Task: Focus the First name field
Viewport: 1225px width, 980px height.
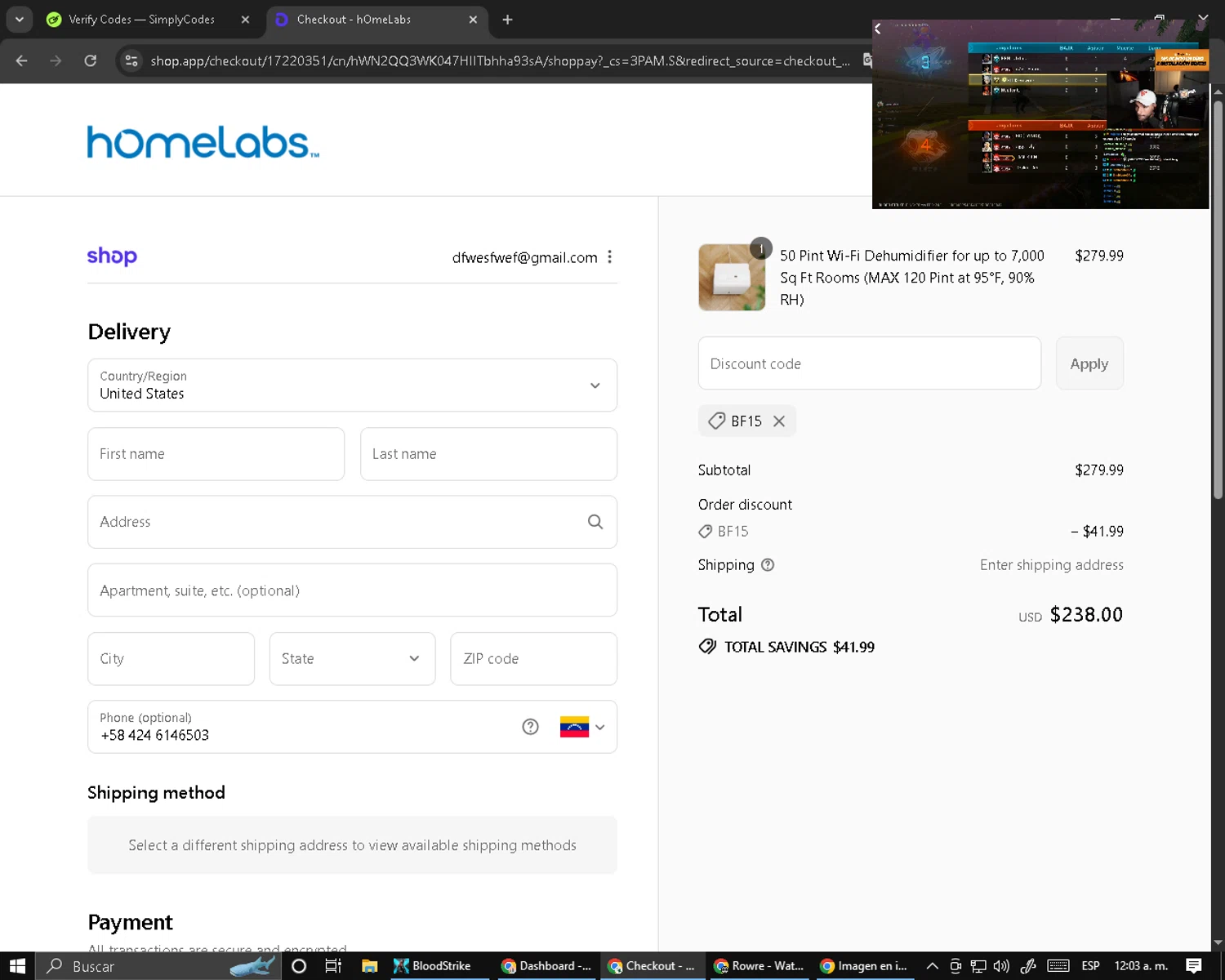Action: coord(216,454)
